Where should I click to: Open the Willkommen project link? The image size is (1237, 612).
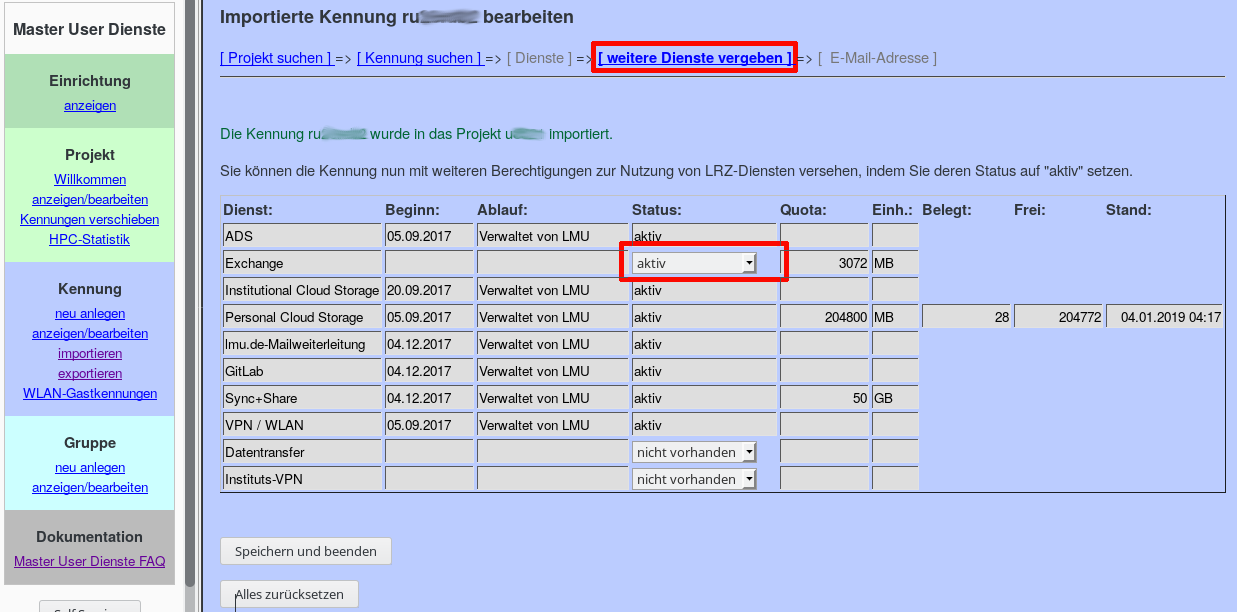(x=90, y=179)
